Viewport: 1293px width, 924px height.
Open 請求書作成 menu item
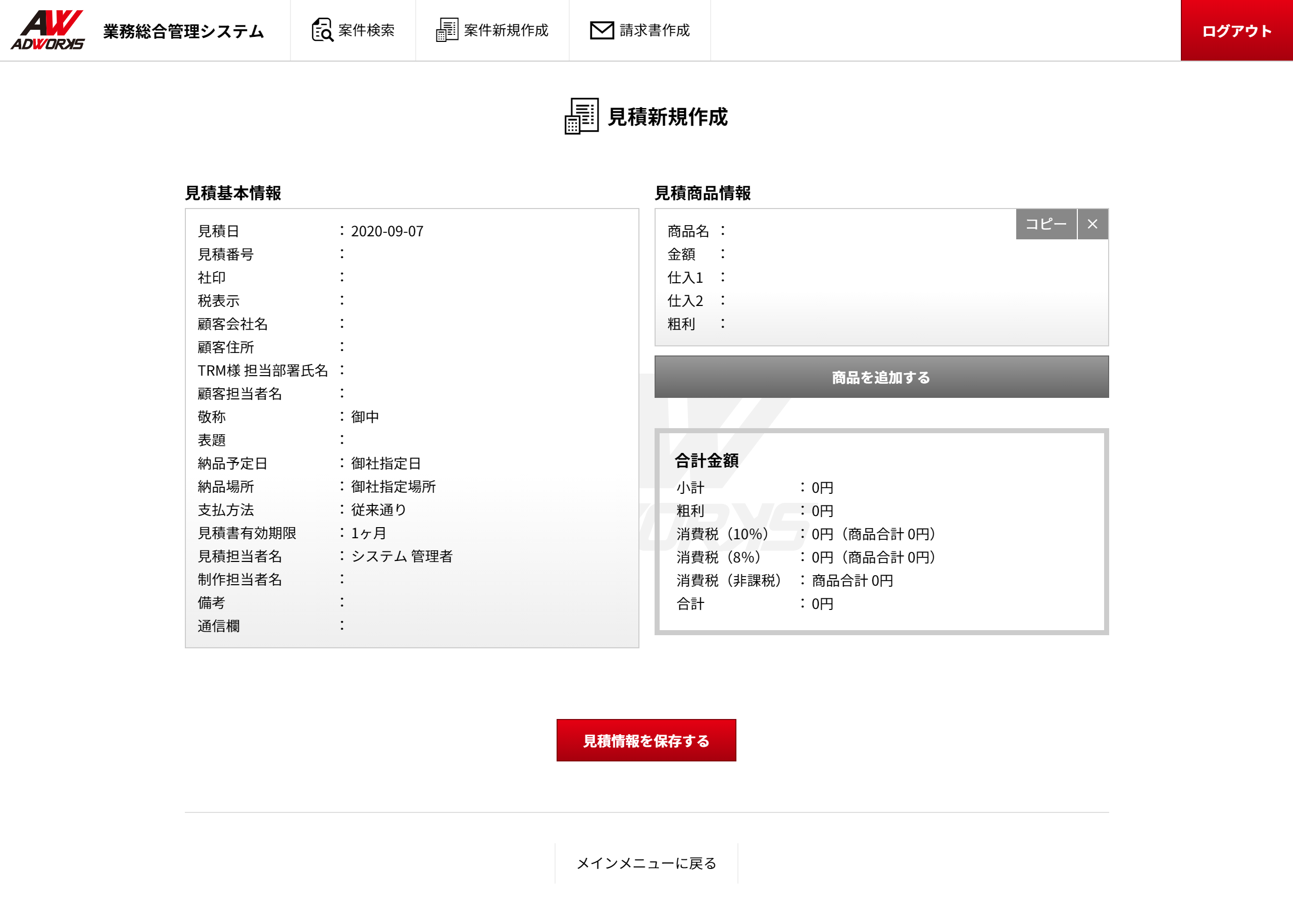click(639, 30)
